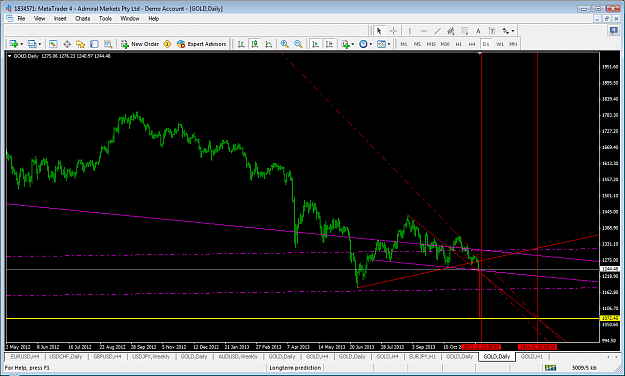
Task: Click the Expert Advisors button
Action: click(202, 44)
